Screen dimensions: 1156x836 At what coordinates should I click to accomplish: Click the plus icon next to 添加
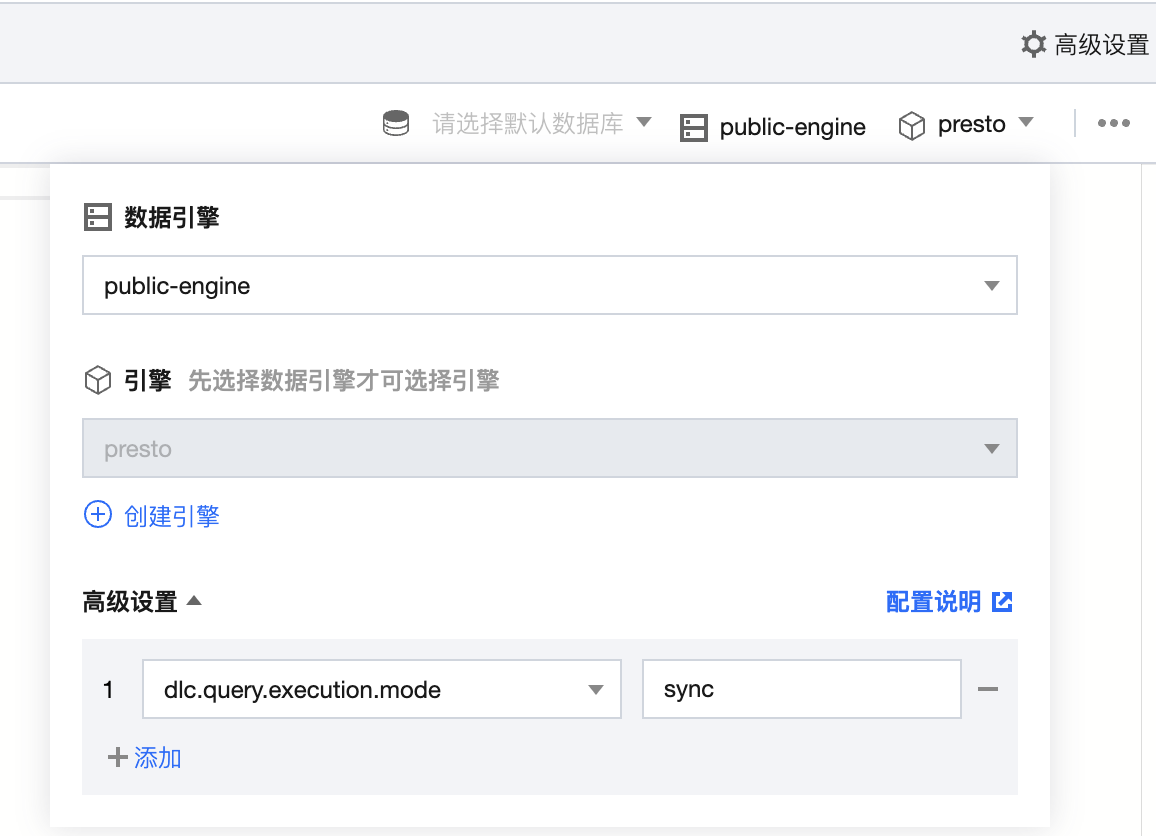point(118,757)
